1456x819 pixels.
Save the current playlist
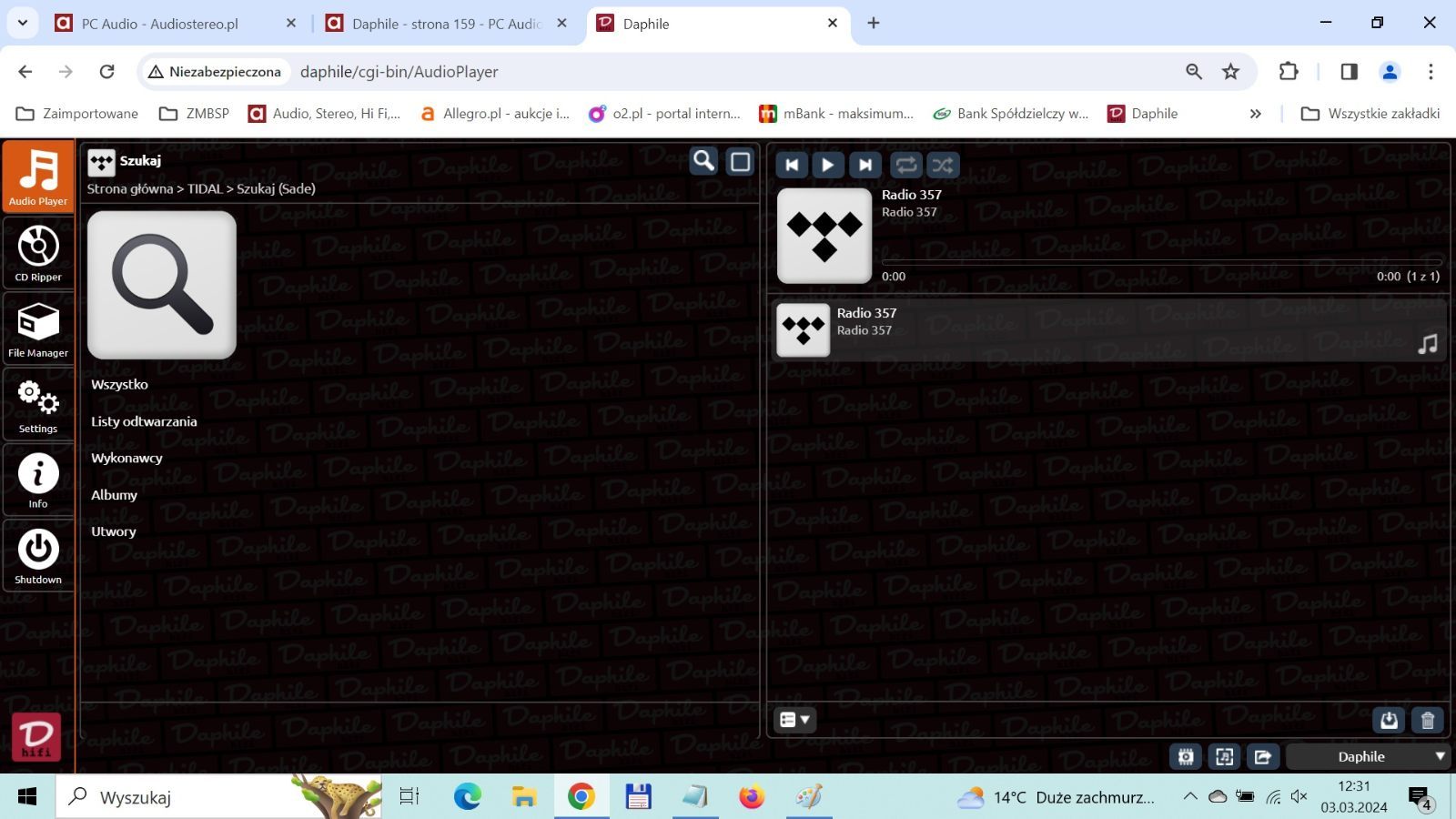[x=1389, y=721]
